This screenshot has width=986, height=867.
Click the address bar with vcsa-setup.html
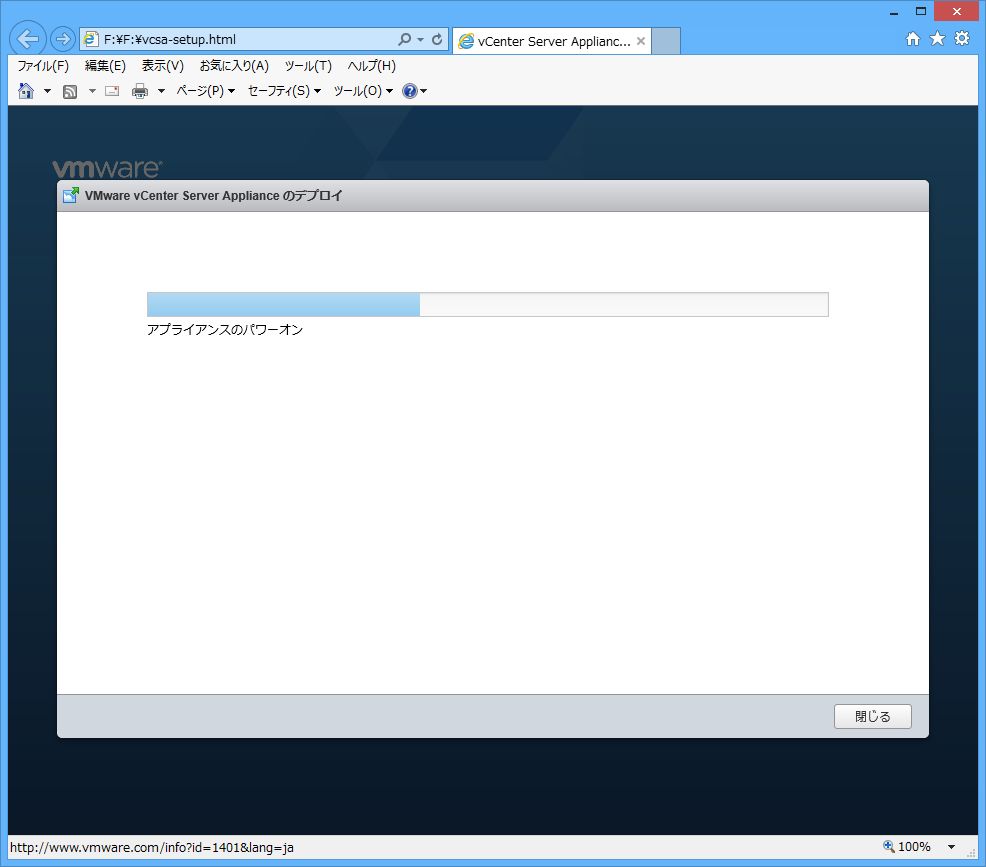[239, 40]
